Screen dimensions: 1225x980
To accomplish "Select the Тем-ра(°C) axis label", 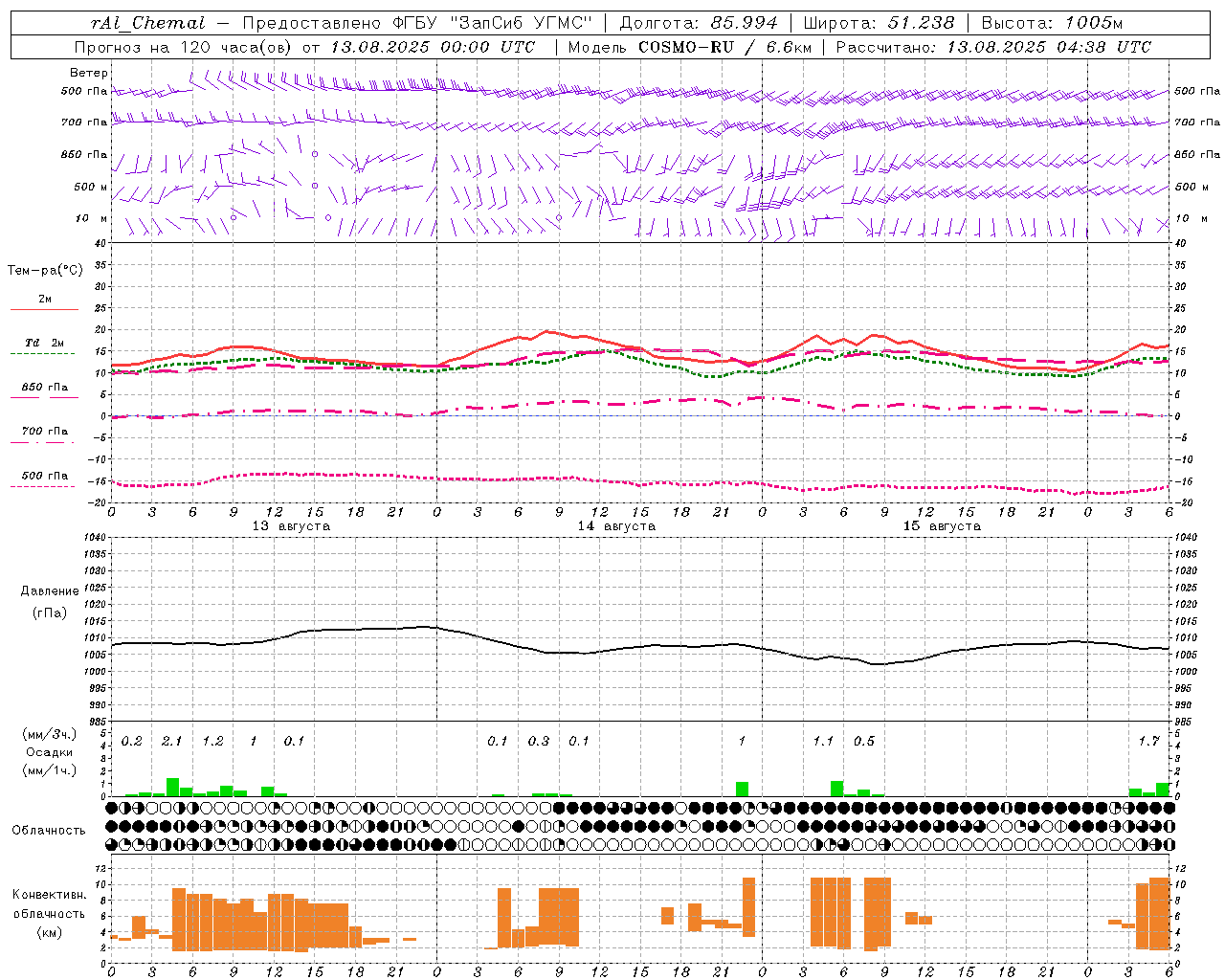I will click(x=45, y=271).
